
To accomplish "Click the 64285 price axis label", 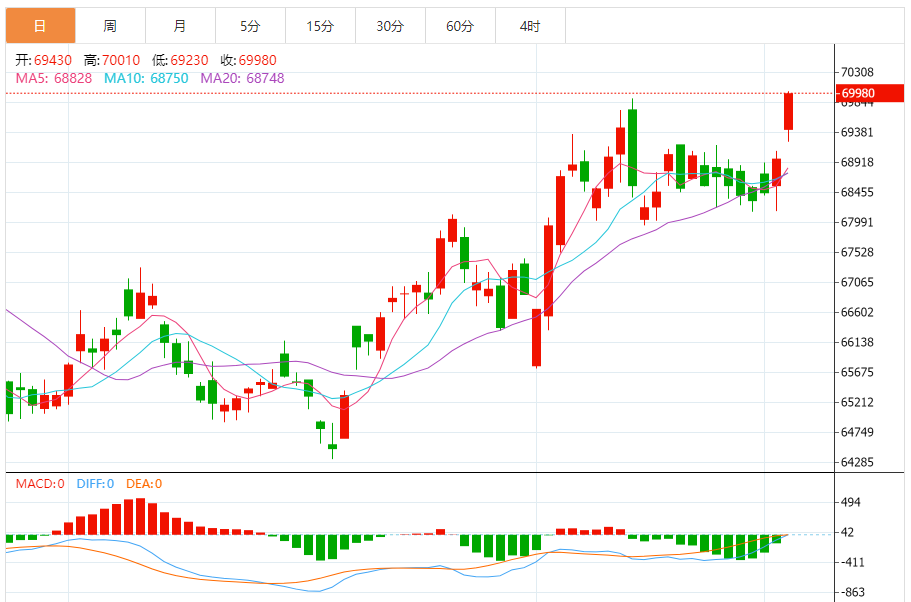I will pos(857,463).
